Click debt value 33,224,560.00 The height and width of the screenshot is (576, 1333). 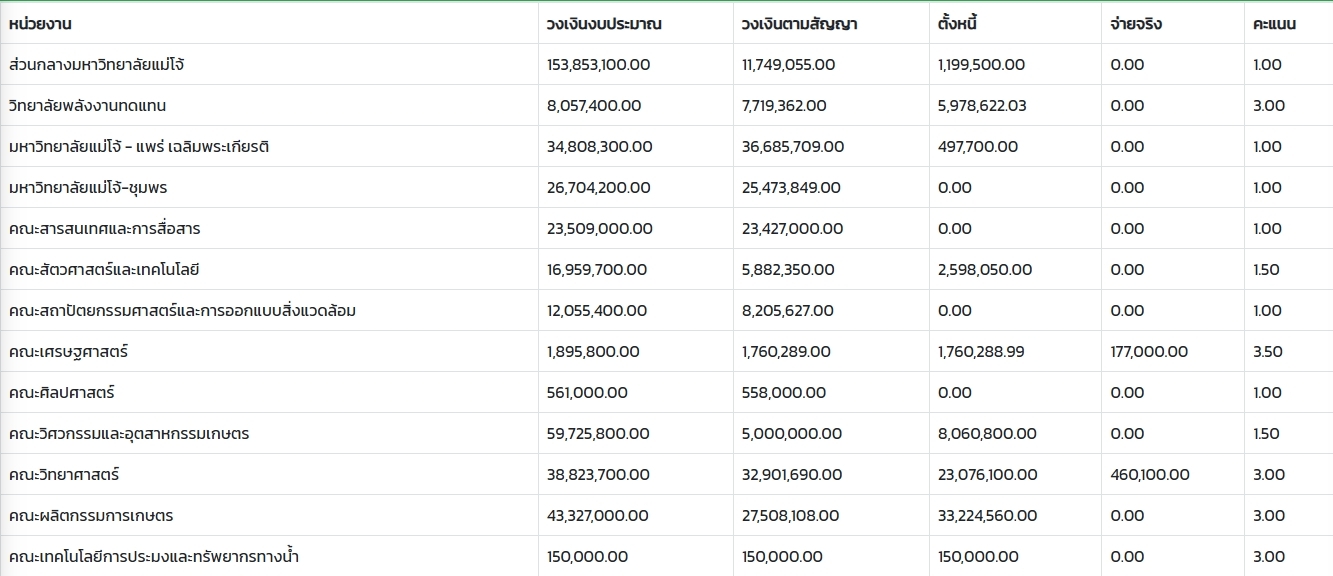click(988, 516)
